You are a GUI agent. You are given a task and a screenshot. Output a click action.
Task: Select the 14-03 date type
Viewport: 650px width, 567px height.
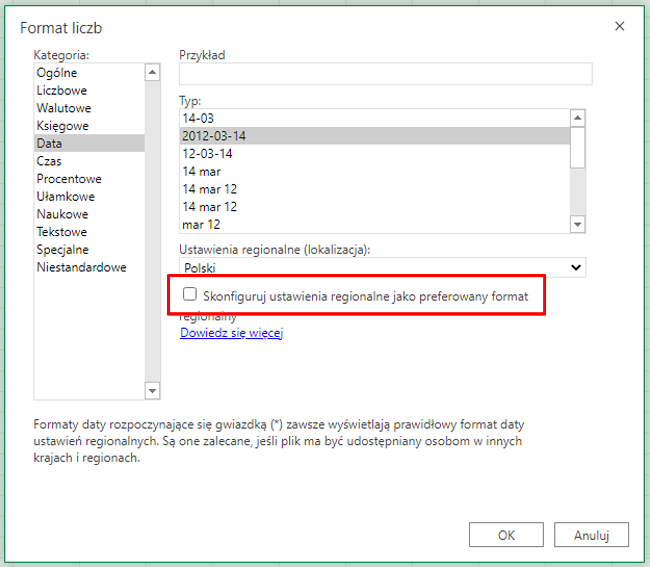click(x=375, y=118)
